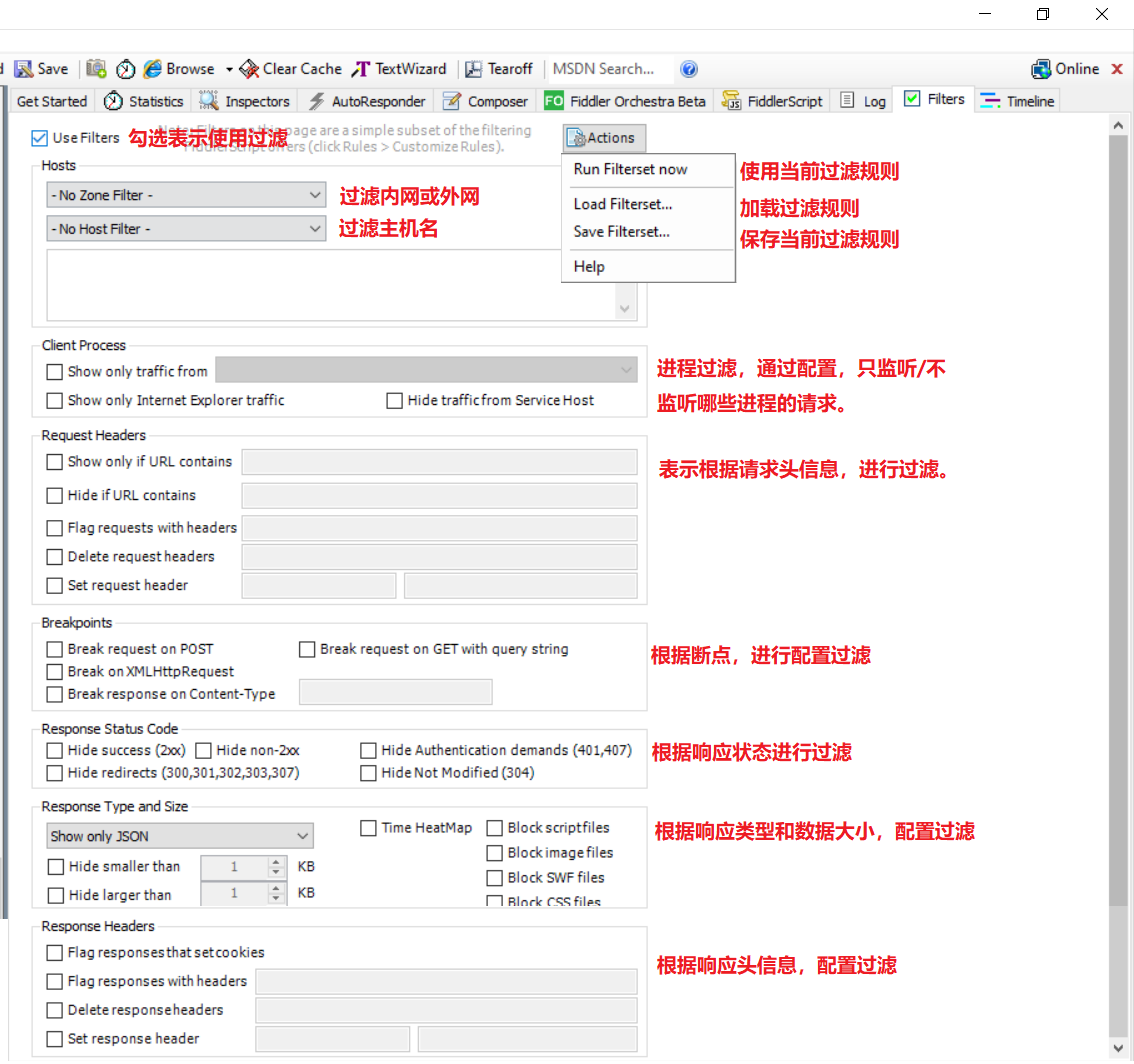Screen dimensions: 1134x1064
Task: Choose Save Filterset... menu entry
Action: pos(621,232)
